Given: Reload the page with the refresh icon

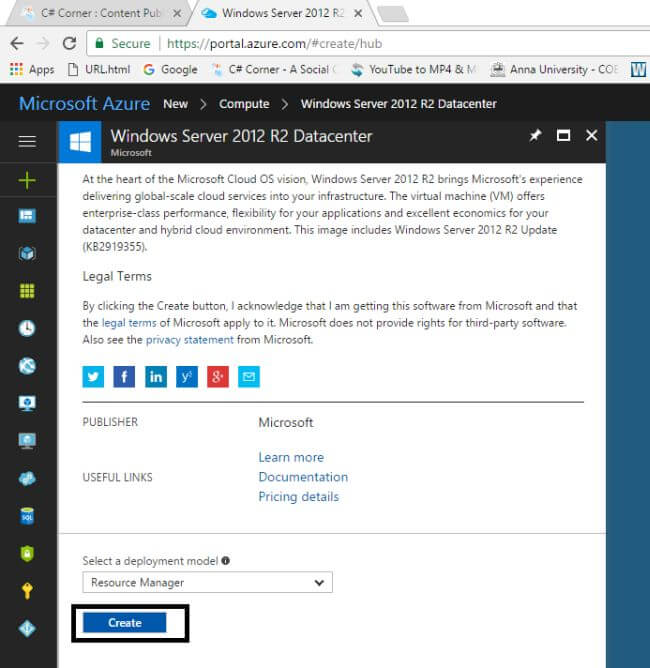Looking at the screenshot, I should point(69,43).
